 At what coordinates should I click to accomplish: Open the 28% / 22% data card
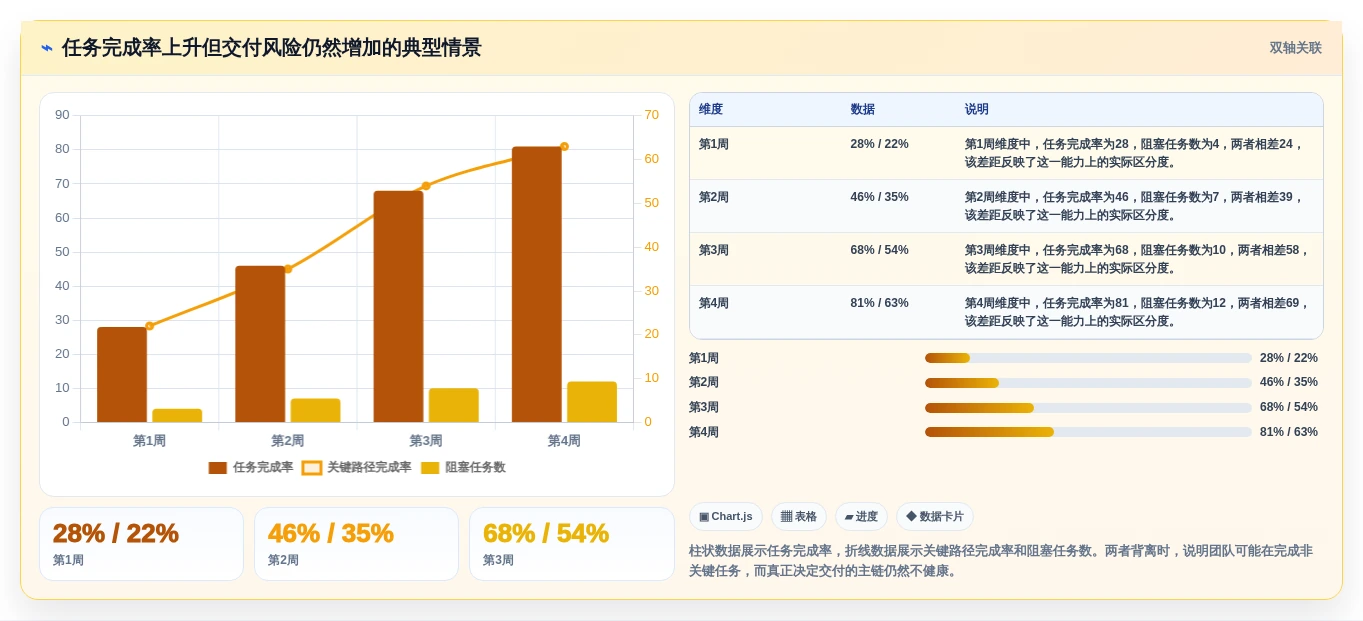coord(141,544)
